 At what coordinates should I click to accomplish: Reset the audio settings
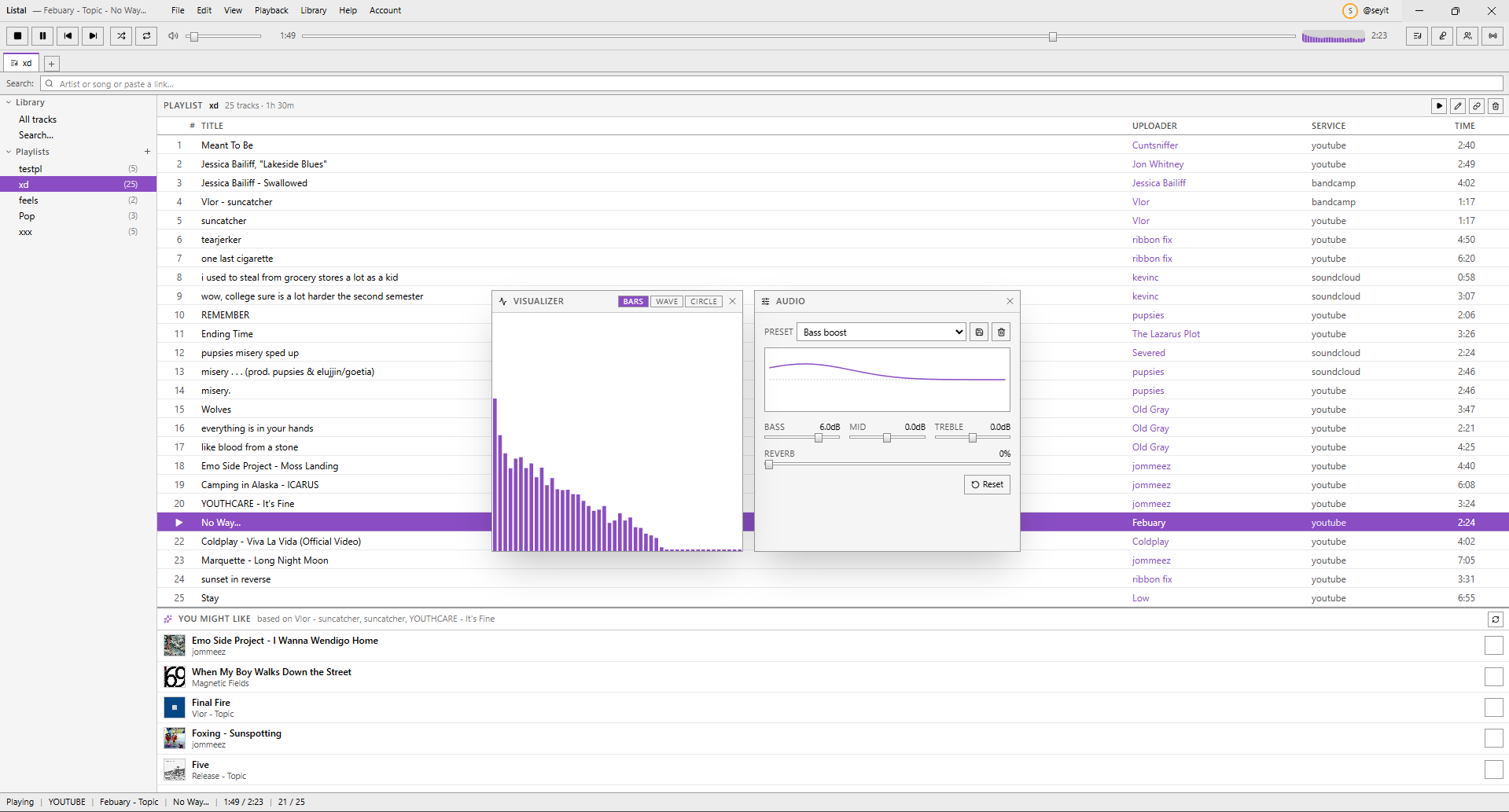point(987,484)
